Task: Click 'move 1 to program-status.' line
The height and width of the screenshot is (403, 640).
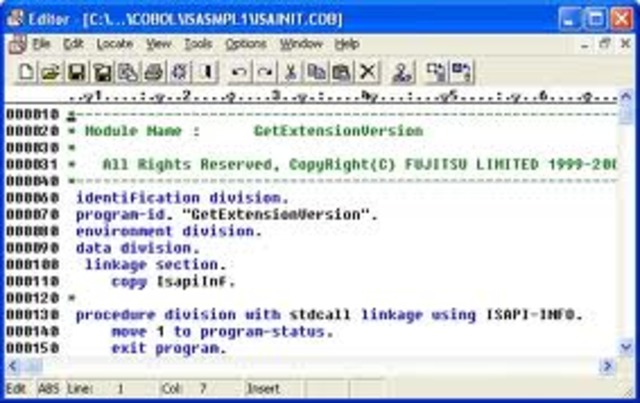Action: pos(222,332)
